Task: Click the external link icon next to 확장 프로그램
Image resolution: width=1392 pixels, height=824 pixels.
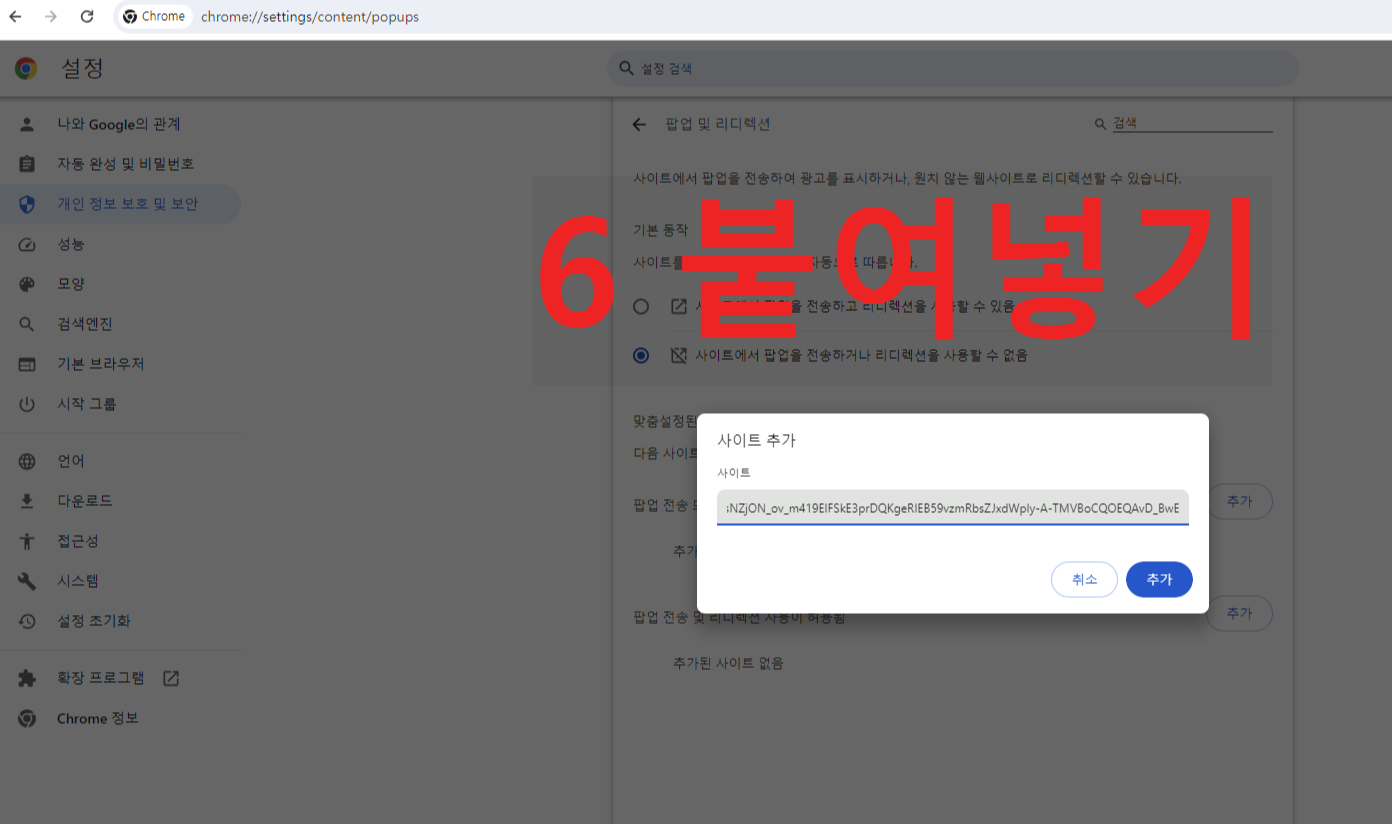Action: [171, 677]
